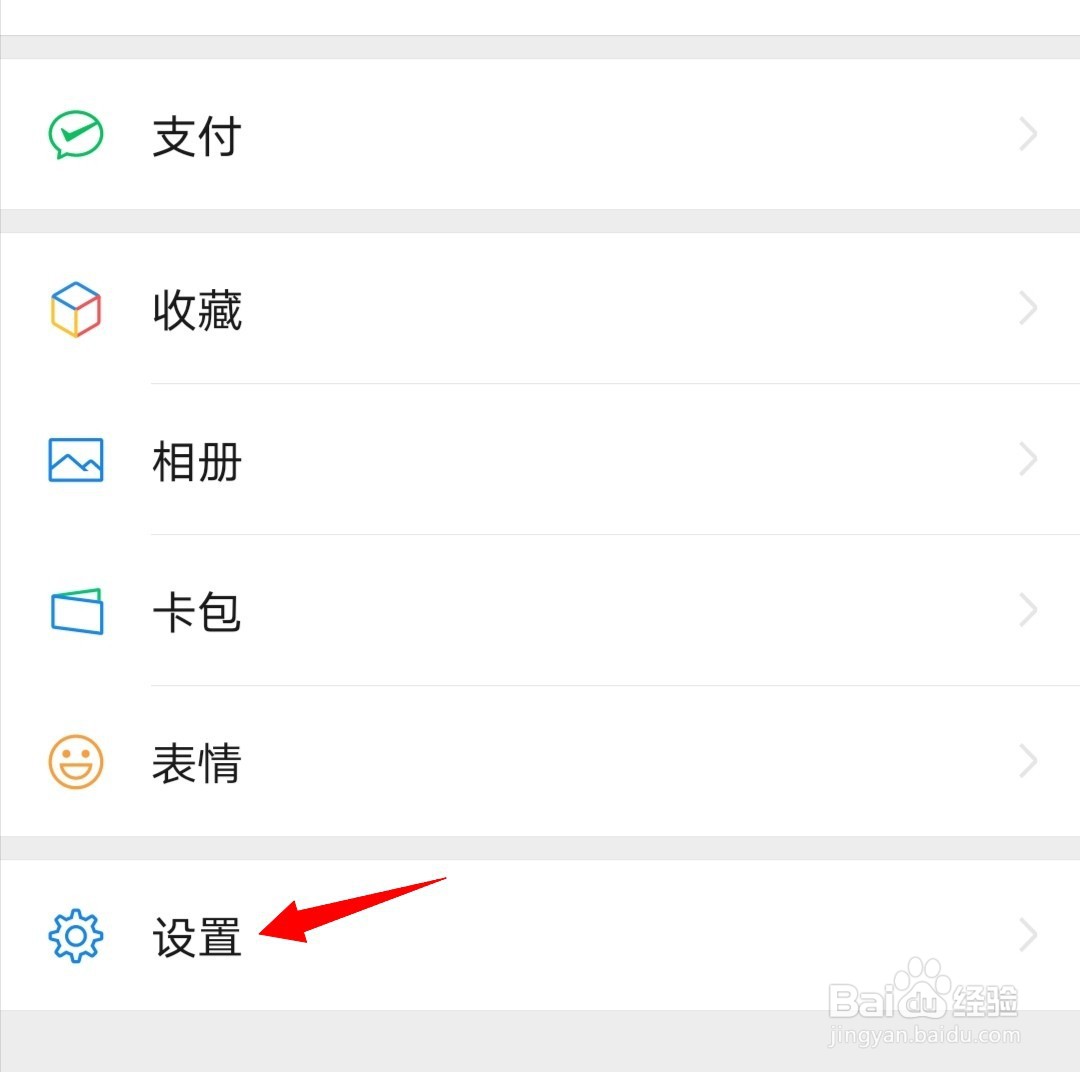Expand the chevron beside 收藏
Image resolution: width=1080 pixels, height=1072 pixels.
pyautogui.click(x=1028, y=308)
